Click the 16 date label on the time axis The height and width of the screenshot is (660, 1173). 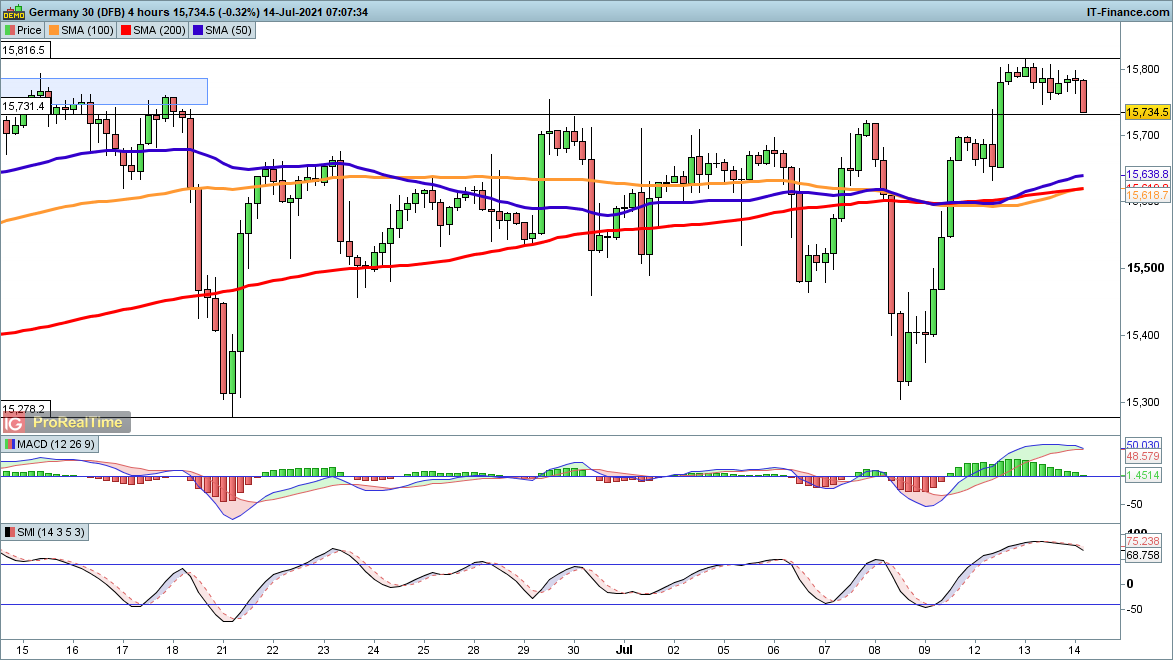click(73, 650)
